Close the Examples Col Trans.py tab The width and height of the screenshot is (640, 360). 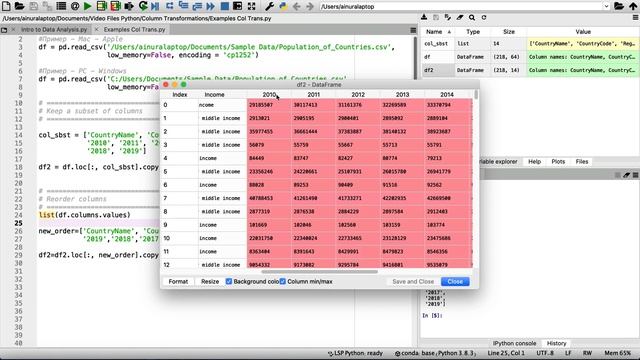96,30
